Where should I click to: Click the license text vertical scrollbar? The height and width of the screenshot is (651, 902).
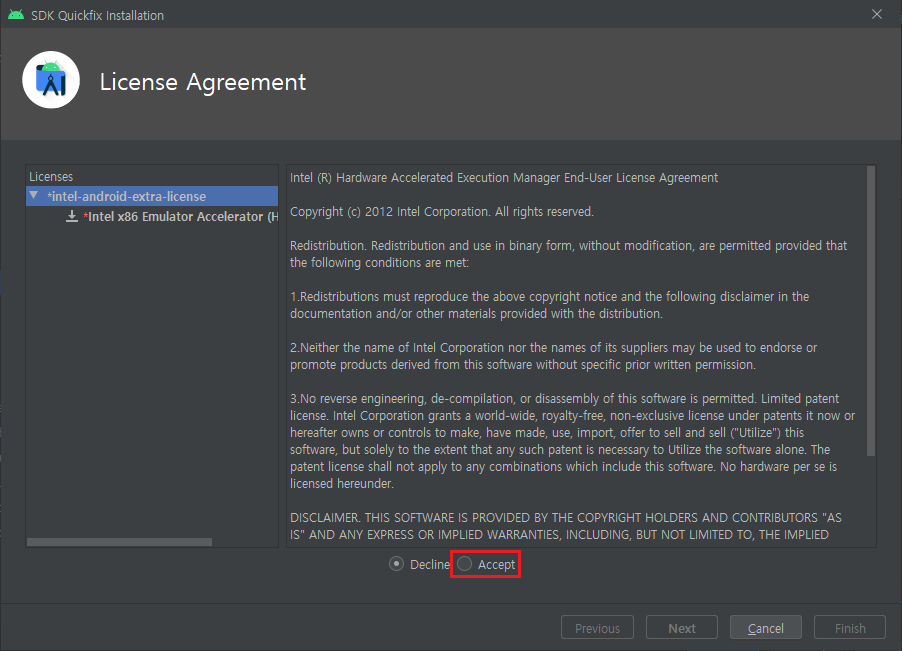[x=871, y=311]
